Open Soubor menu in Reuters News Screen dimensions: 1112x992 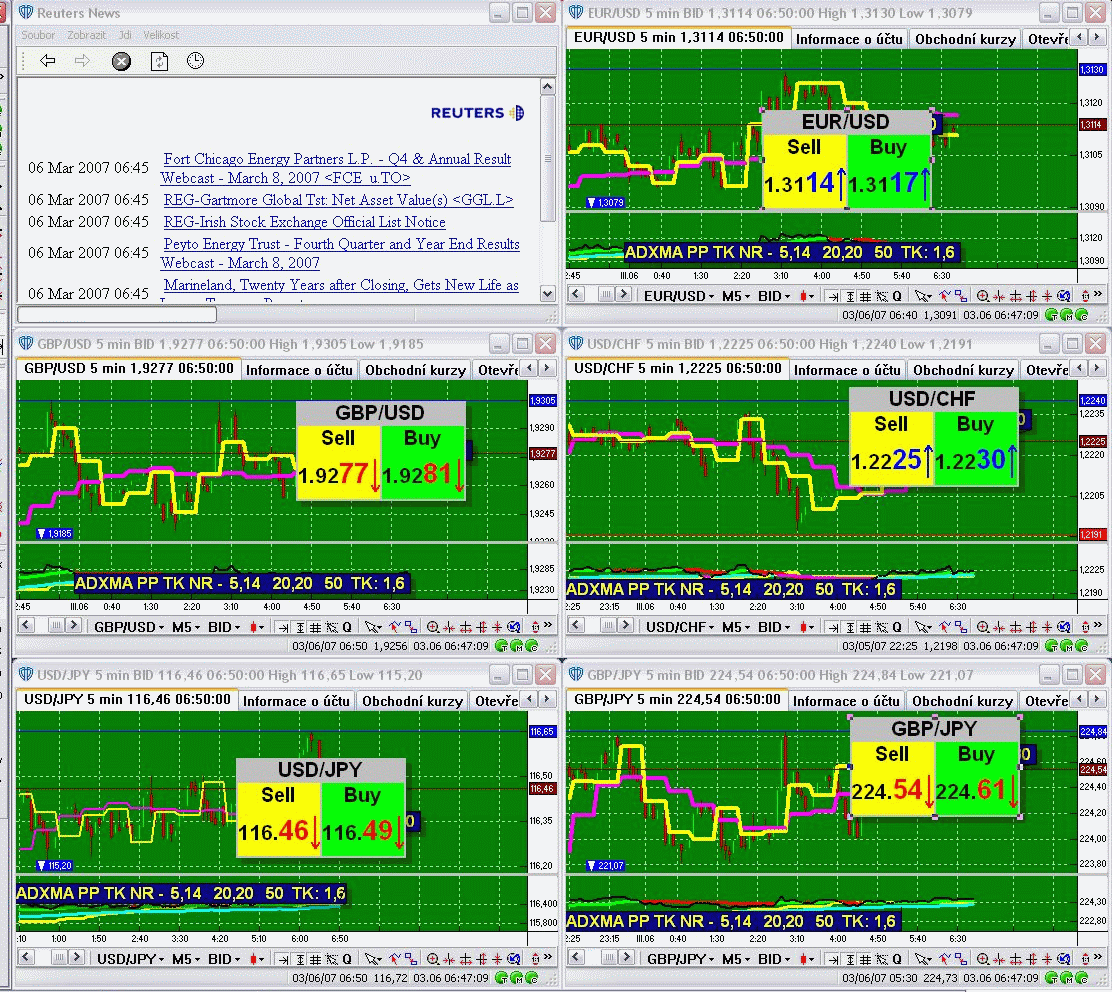coord(38,35)
